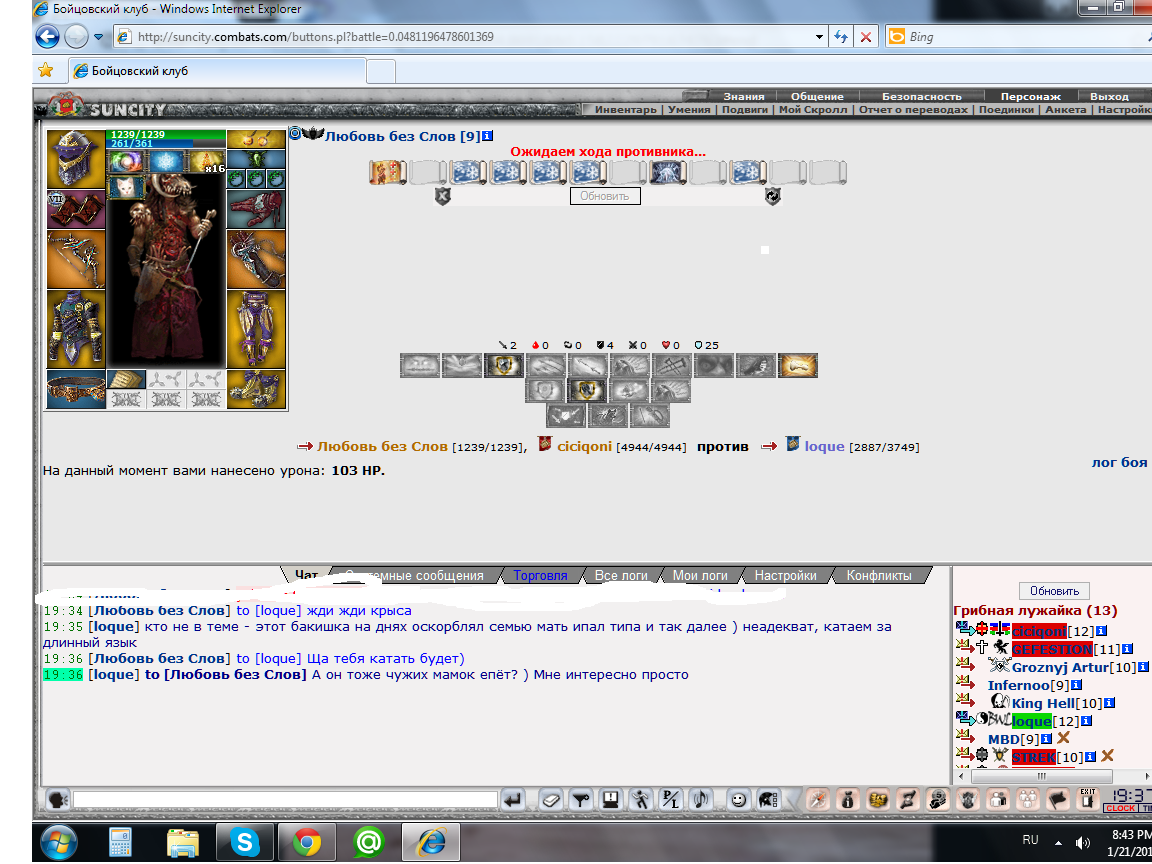The height and width of the screenshot is (864, 1152).
Task: Open the Общение top menu
Action: [x=817, y=96]
